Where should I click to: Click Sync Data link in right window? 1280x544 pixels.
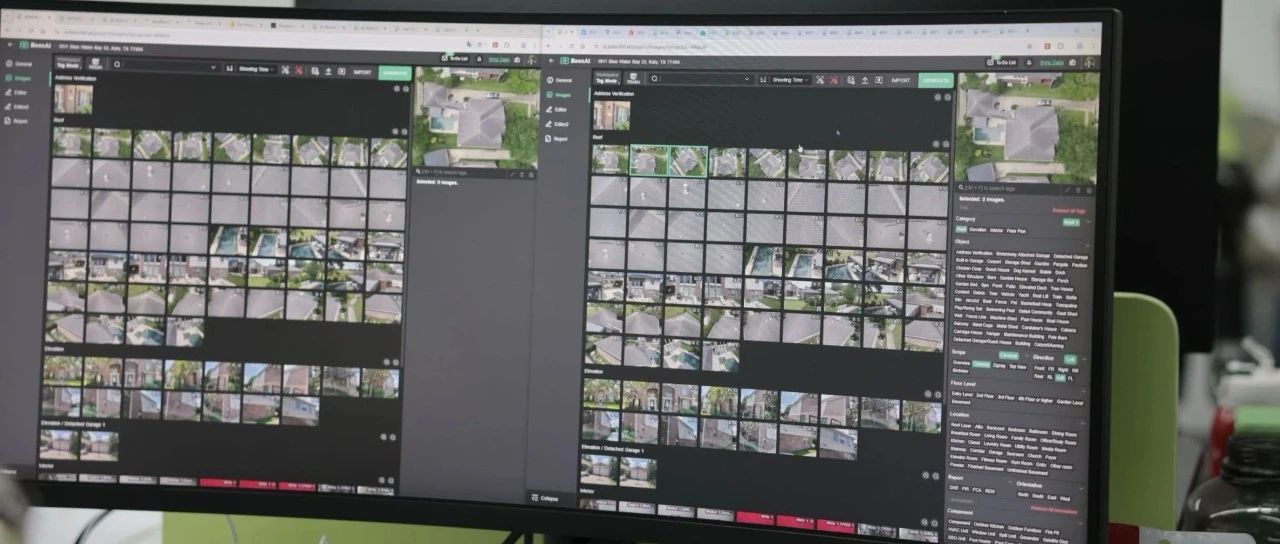click(1051, 62)
